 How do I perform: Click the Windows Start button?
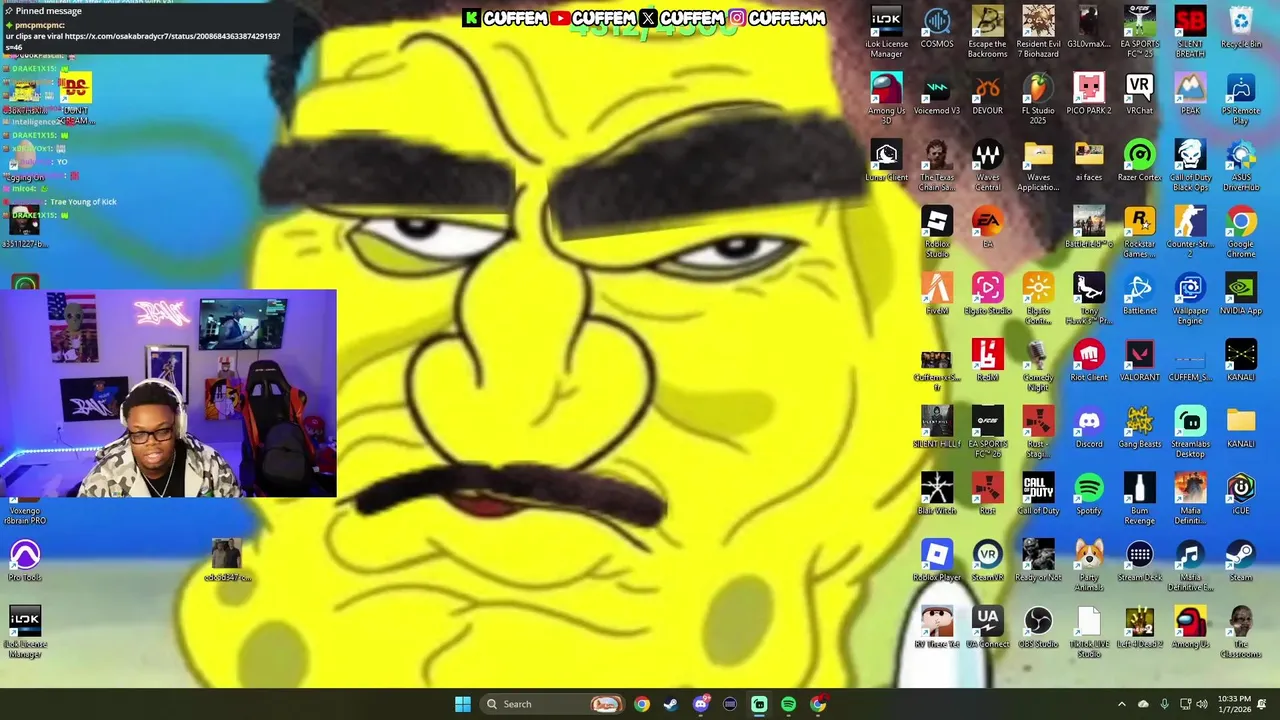coord(463,704)
